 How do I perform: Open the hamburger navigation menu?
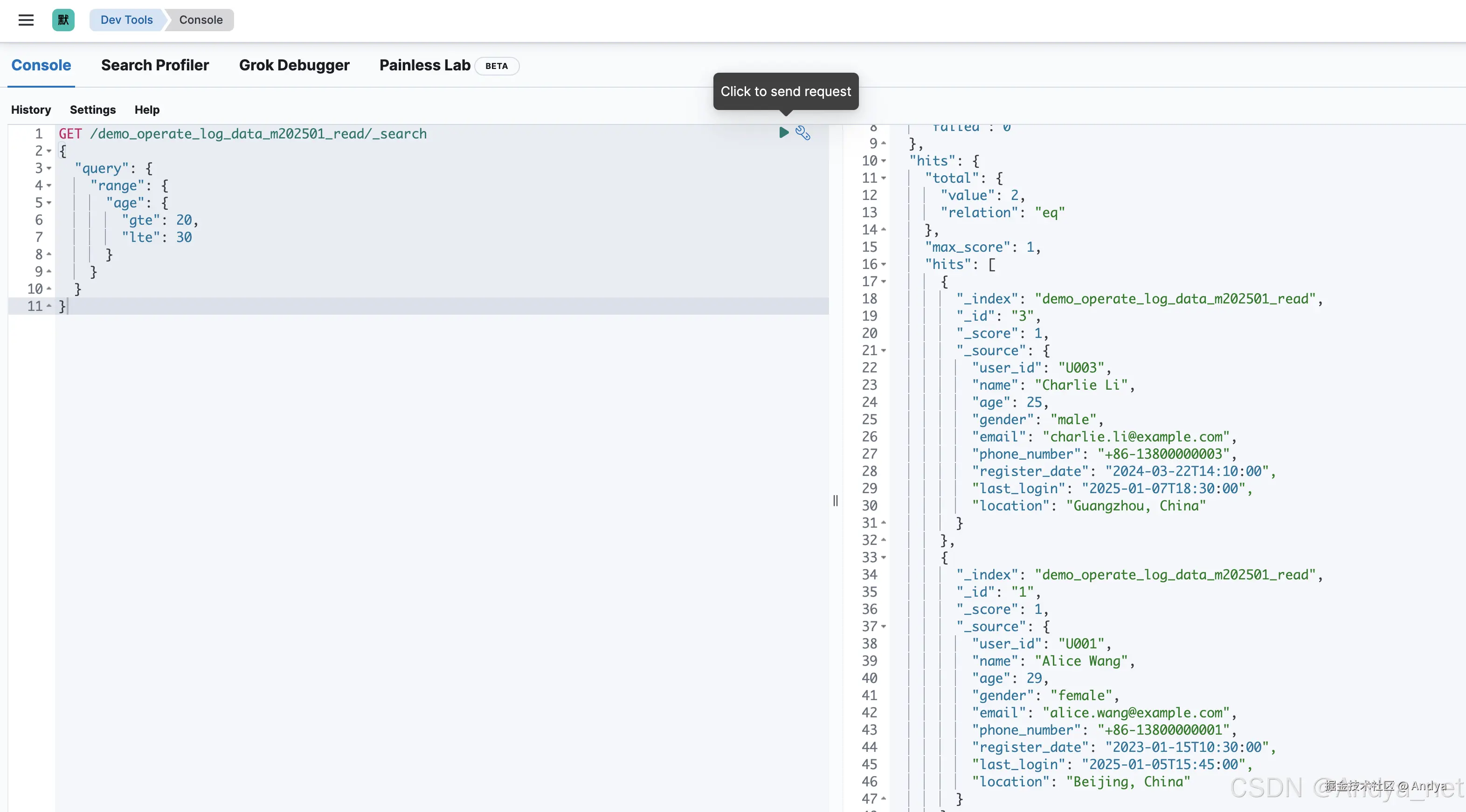coord(26,20)
